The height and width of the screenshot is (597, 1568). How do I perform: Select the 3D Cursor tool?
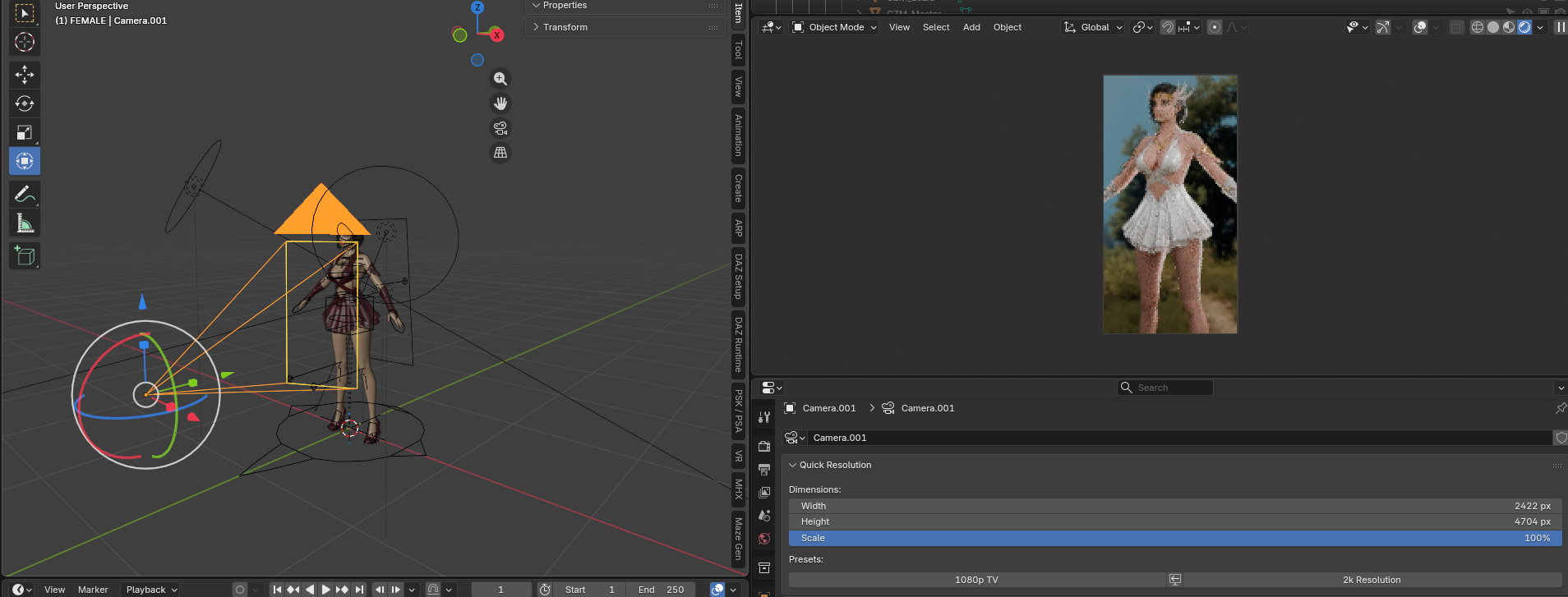coord(25,42)
